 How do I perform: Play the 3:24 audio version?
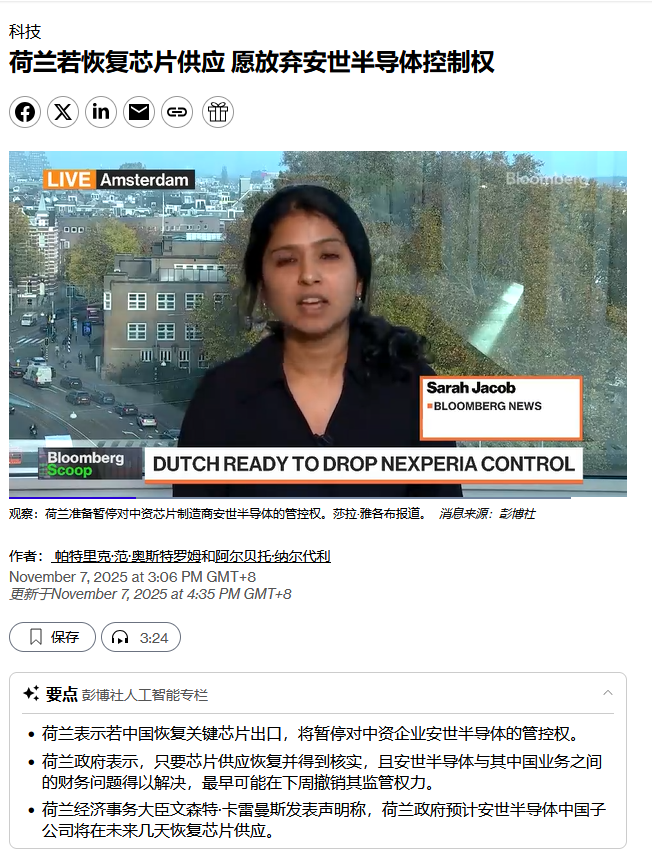[141, 637]
